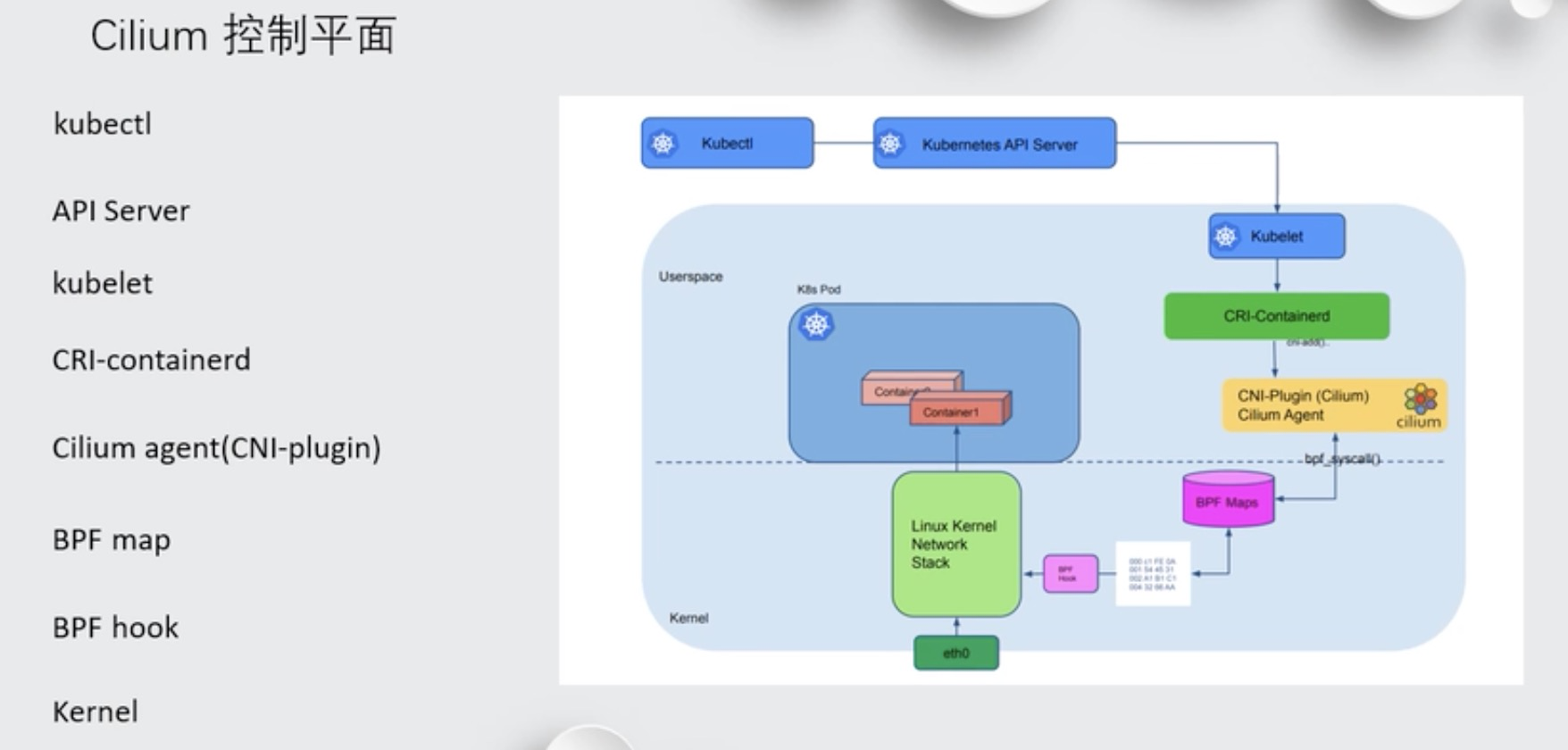Click the 'BPF hook' list item
This screenshot has height=750, width=1568.
115,628
